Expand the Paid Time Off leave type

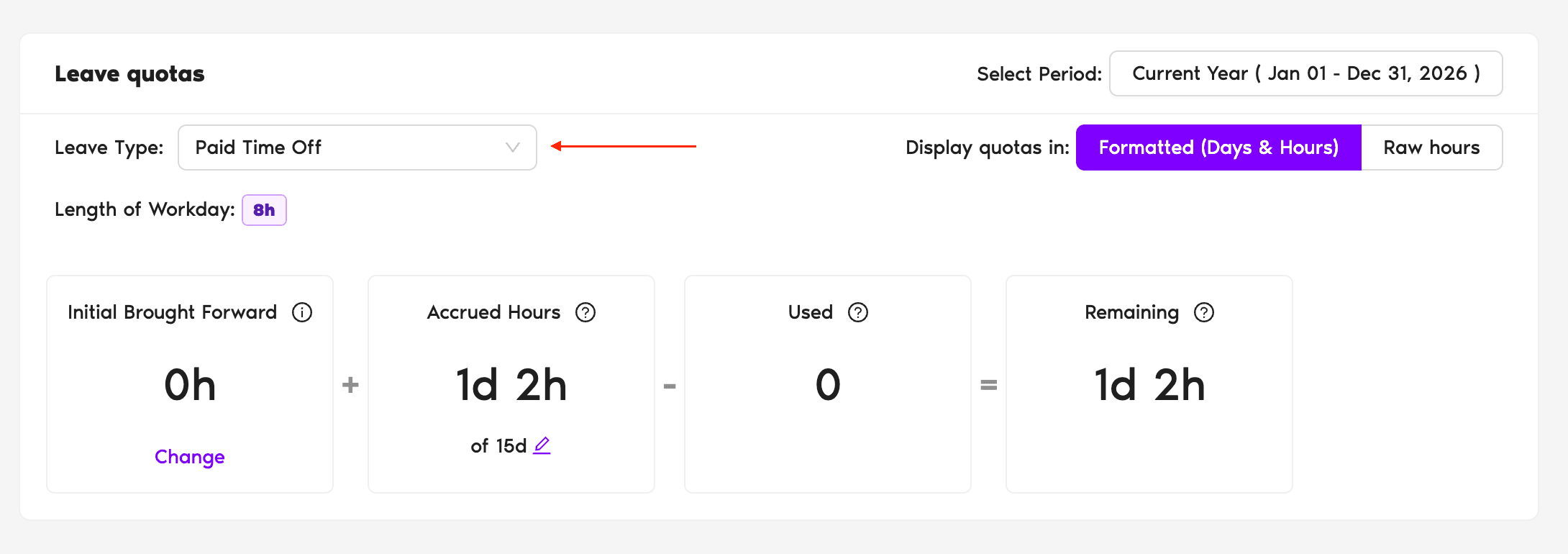tap(357, 147)
